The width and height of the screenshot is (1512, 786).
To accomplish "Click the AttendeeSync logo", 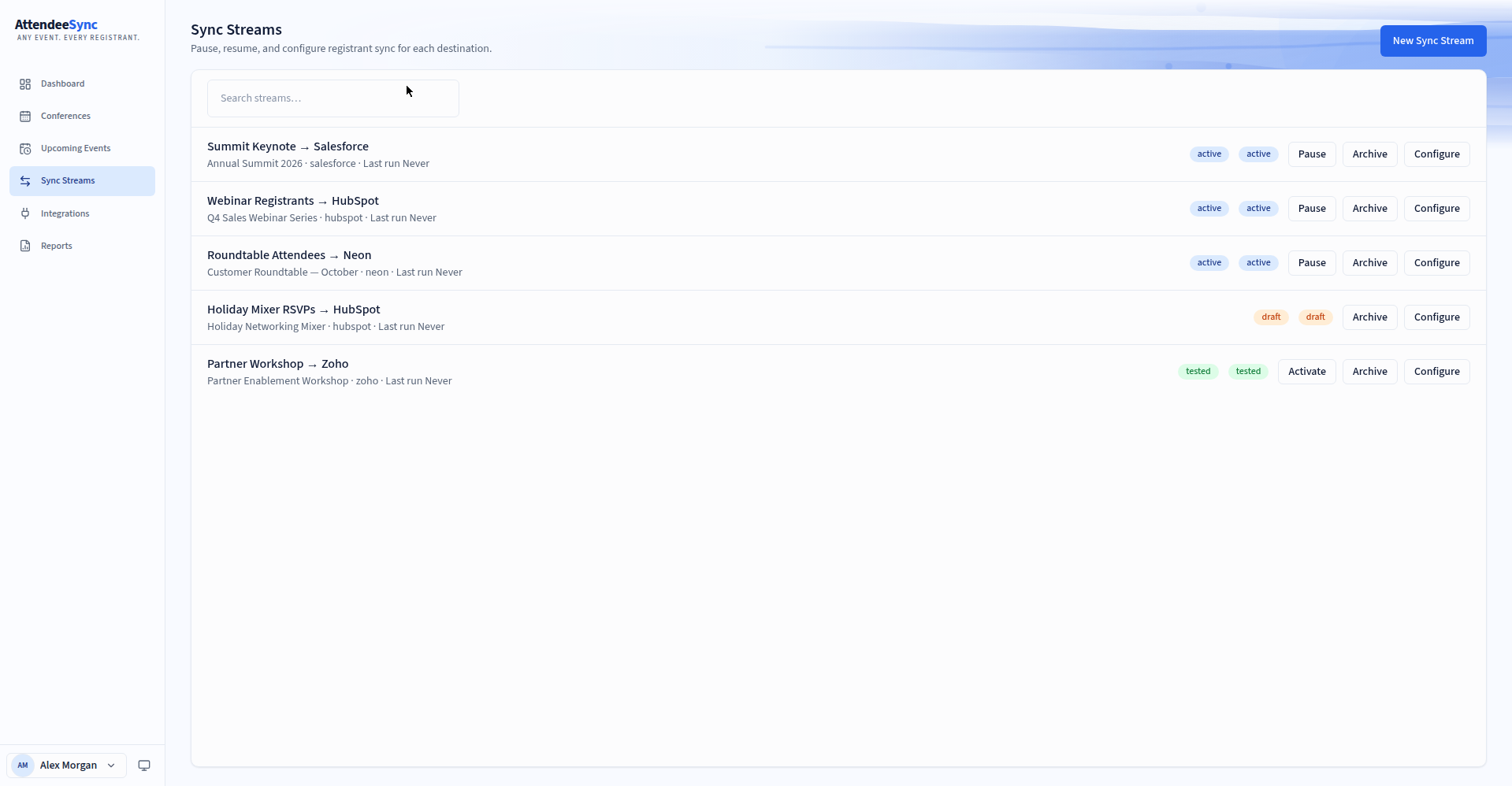I will (77, 30).
